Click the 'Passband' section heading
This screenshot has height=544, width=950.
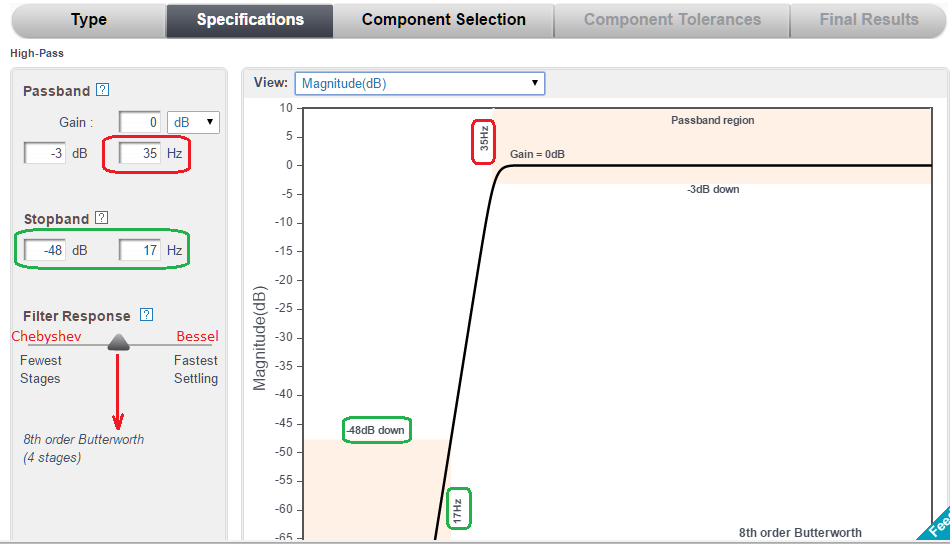coord(56,91)
